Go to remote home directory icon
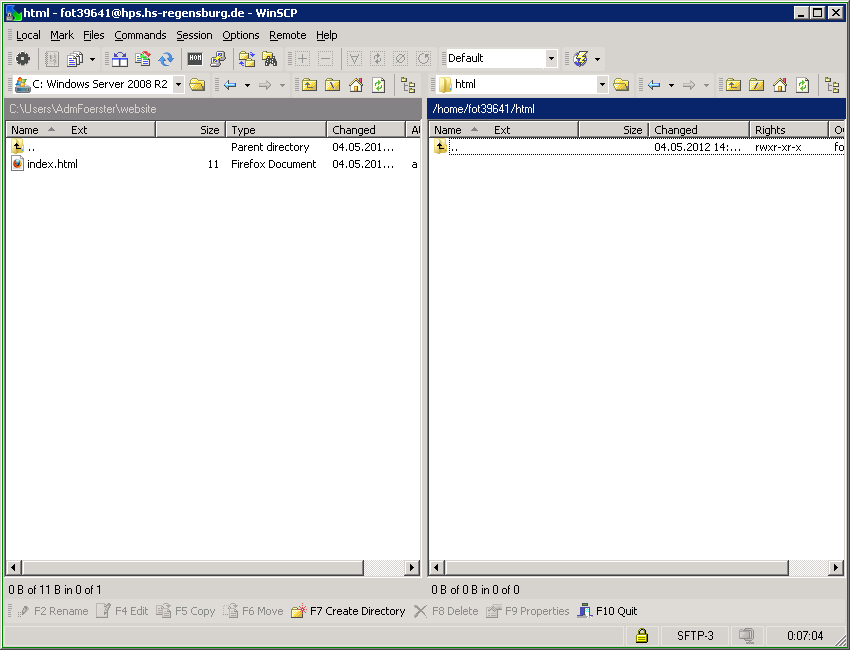The image size is (850, 650). tap(780, 85)
